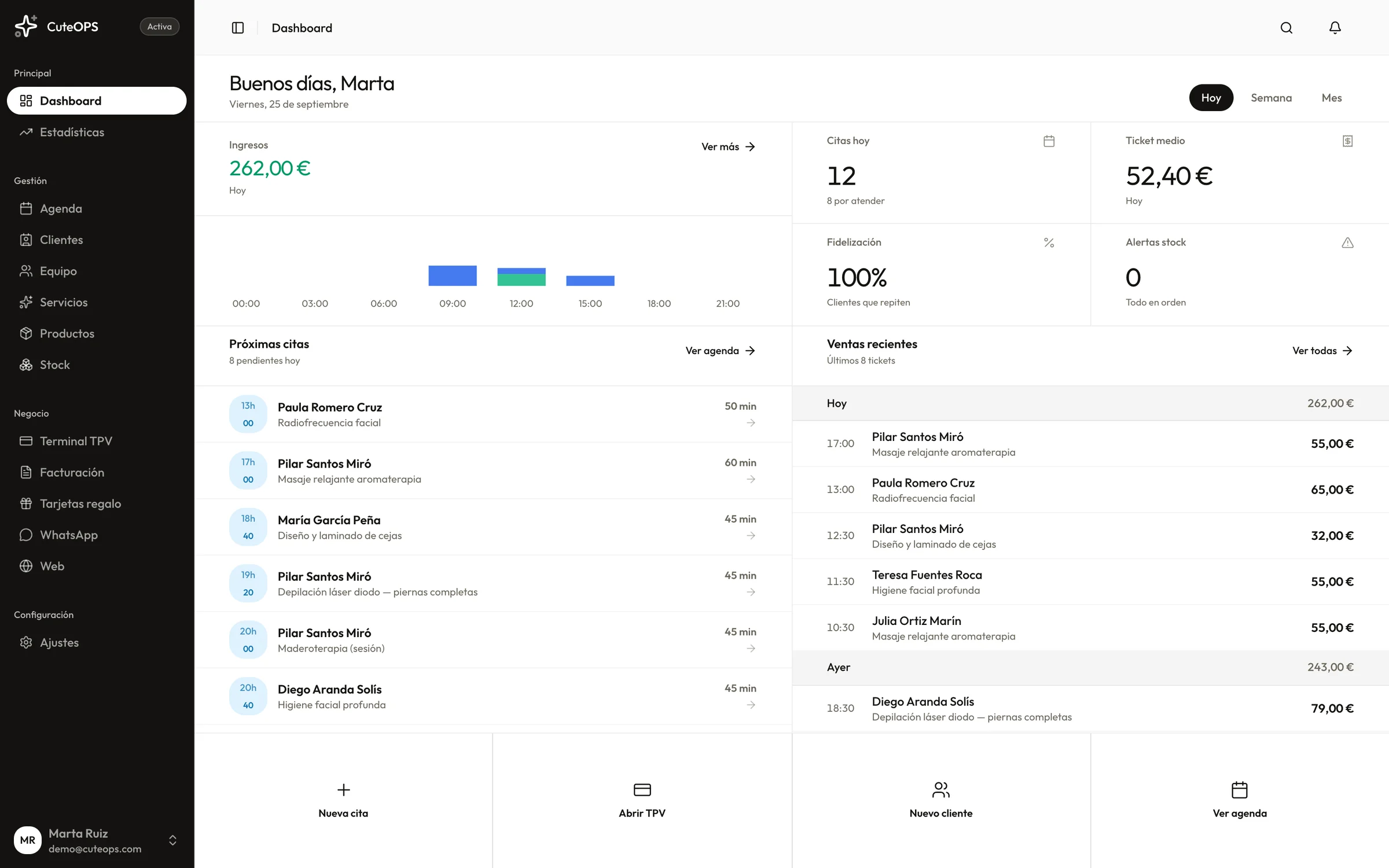Screen dimensions: 1389x868
Task: Click the people icon for Nuevo cliente
Action: (x=940, y=790)
